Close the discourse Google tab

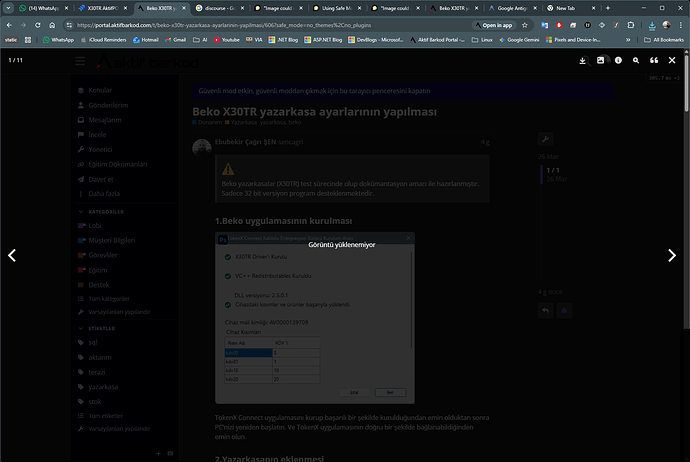(x=242, y=8)
